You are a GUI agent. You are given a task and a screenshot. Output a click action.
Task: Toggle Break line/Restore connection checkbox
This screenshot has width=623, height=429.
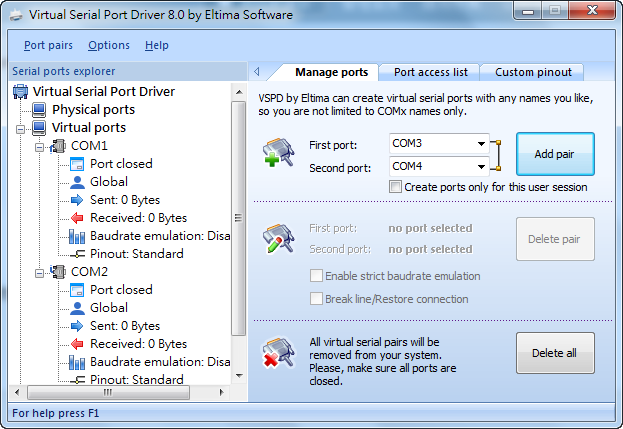pyautogui.click(x=316, y=299)
